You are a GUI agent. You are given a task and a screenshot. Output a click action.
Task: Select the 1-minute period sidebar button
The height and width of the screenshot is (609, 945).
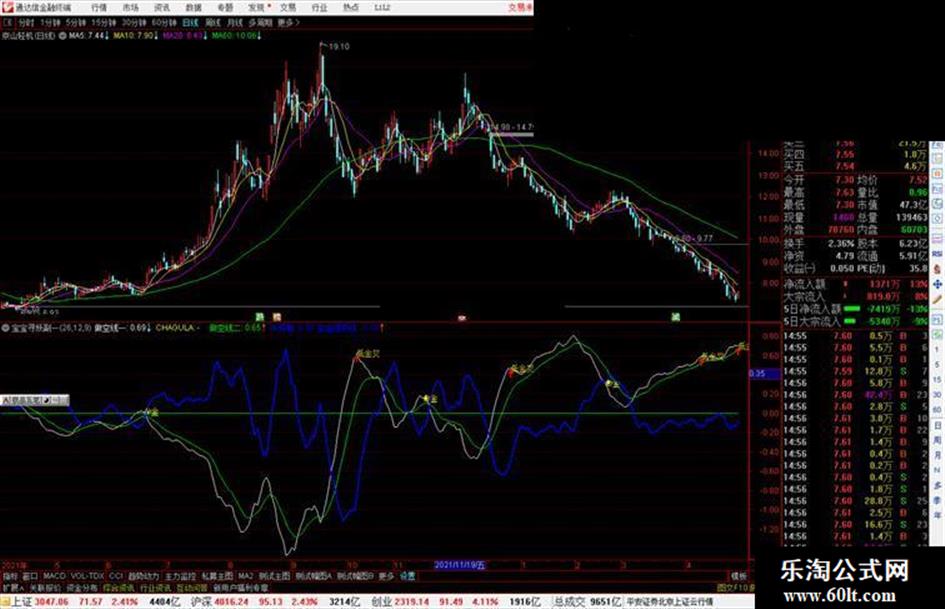[x=937, y=349]
